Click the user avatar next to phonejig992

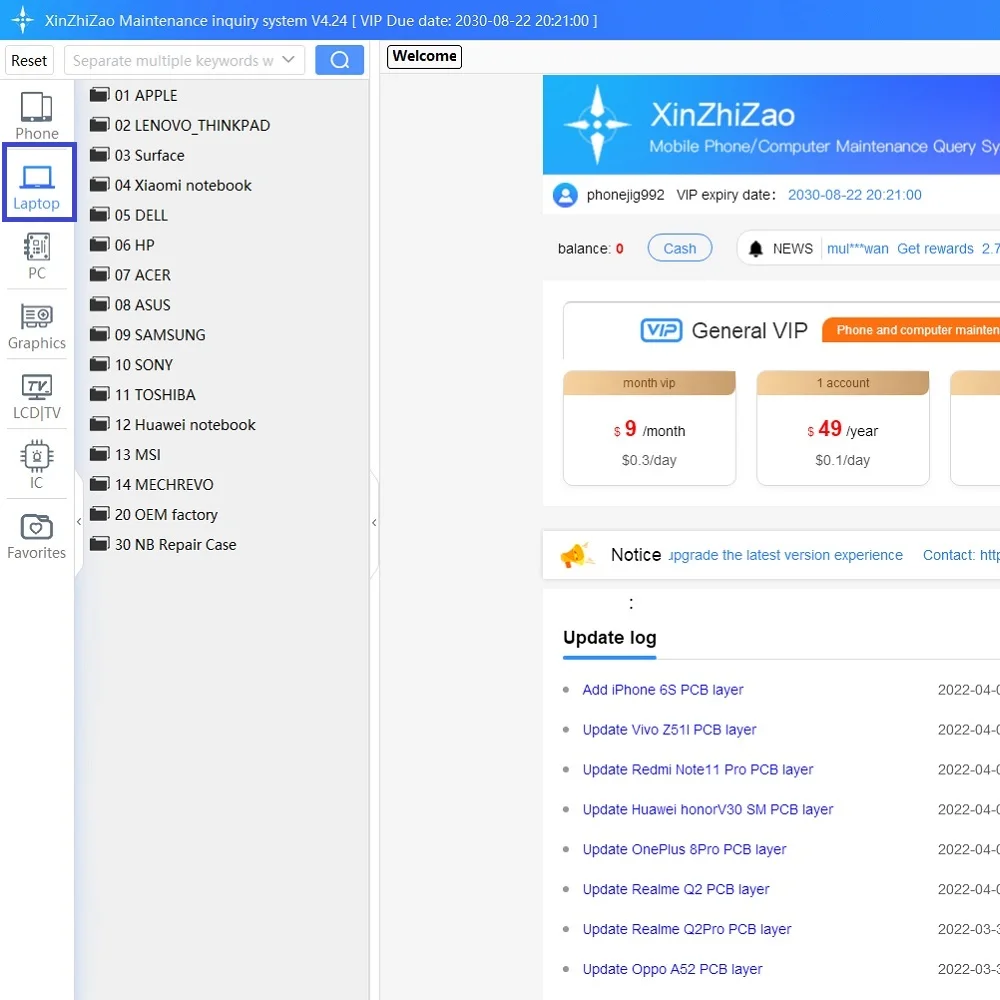tap(564, 195)
